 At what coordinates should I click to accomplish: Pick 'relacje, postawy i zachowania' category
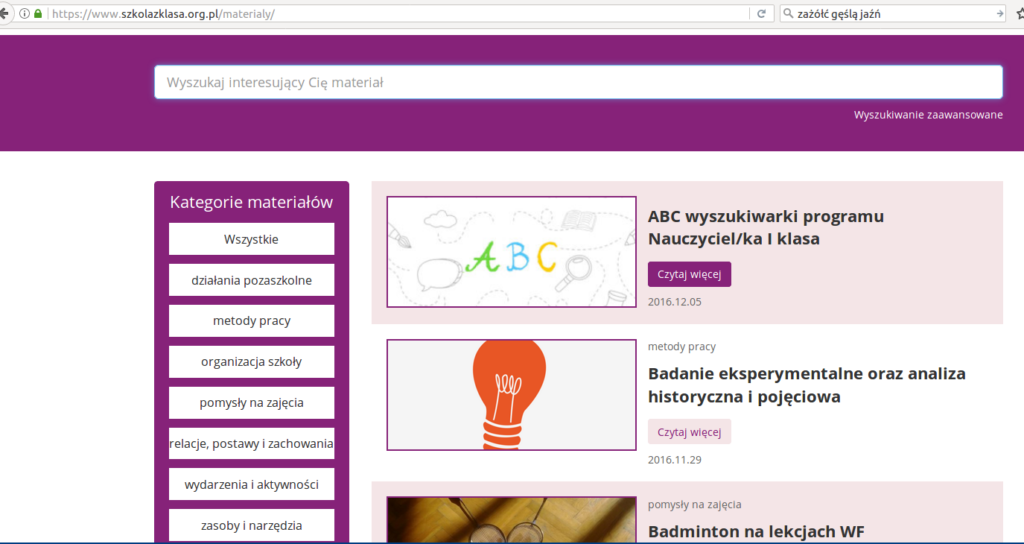(x=251, y=444)
